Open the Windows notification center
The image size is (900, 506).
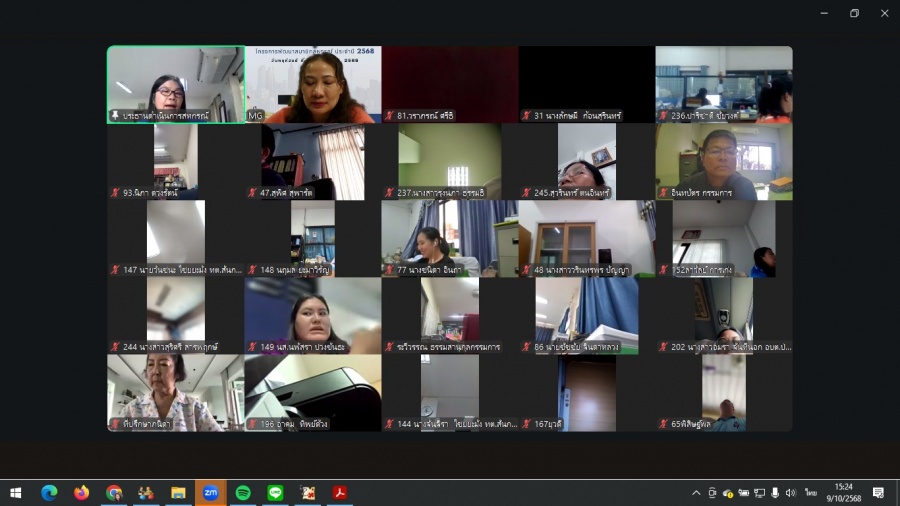click(x=878, y=493)
